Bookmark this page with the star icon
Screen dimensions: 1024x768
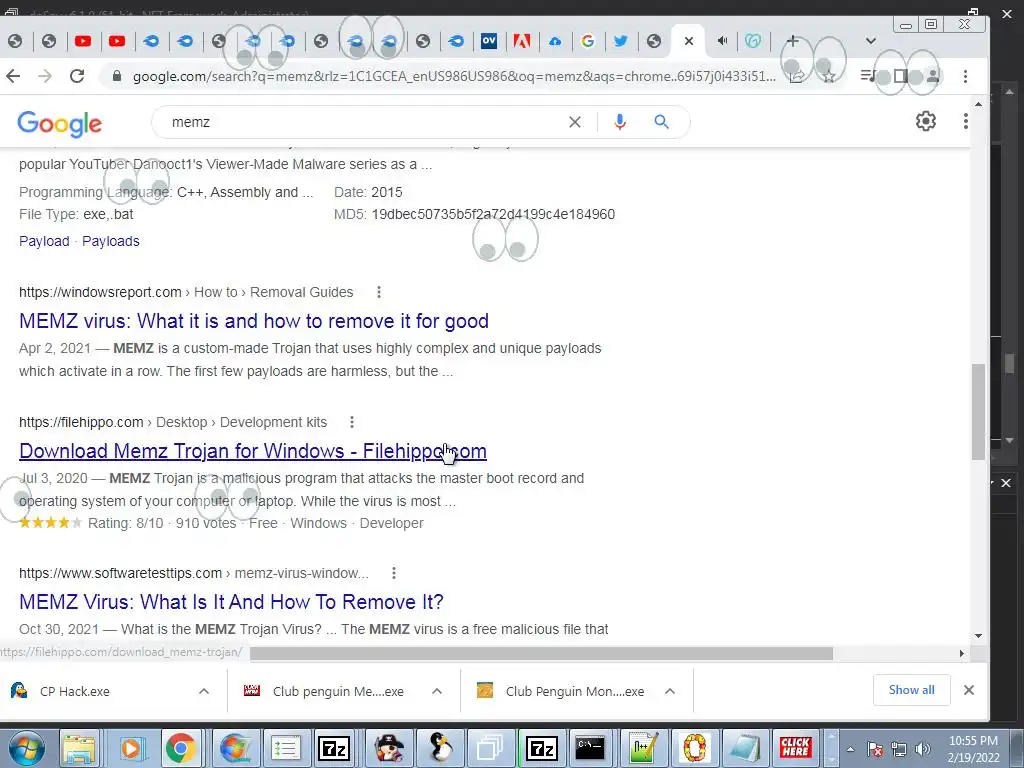tap(829, 76)
